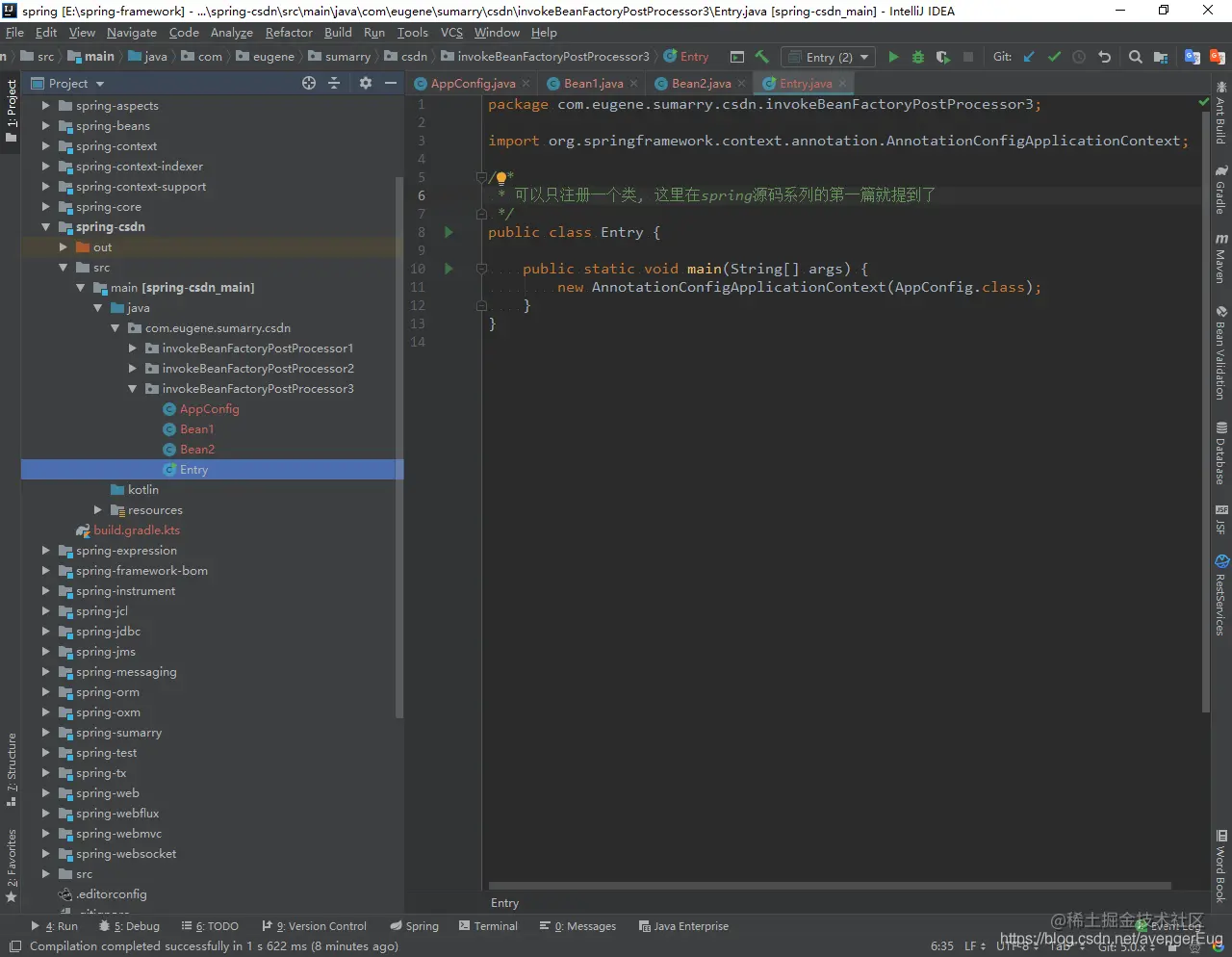Toggle the 1: Project tool window button

point(11,112)
